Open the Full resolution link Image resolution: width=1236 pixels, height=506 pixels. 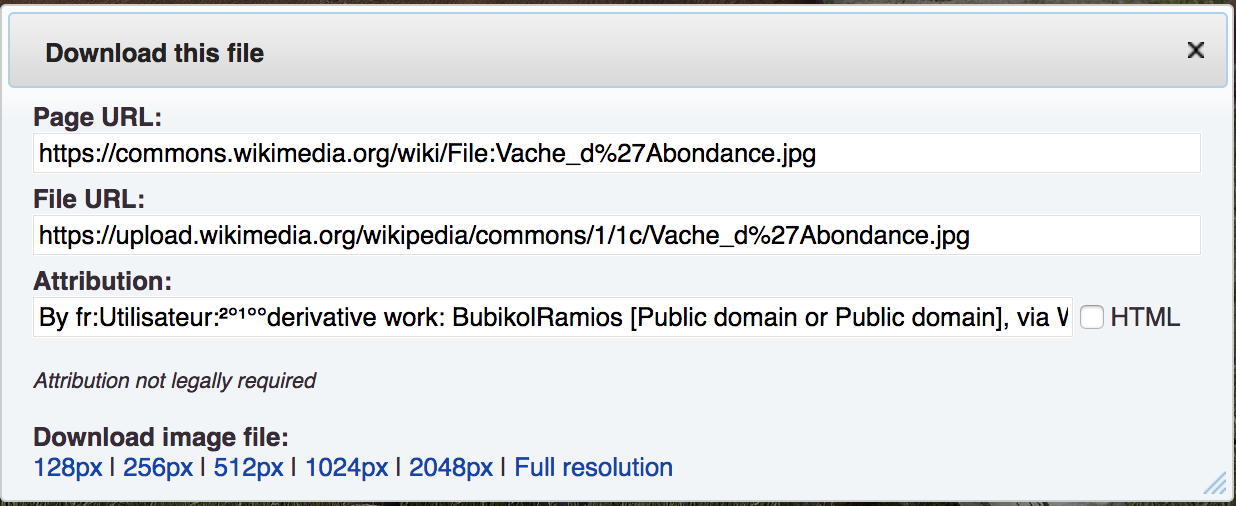[593, 467]
